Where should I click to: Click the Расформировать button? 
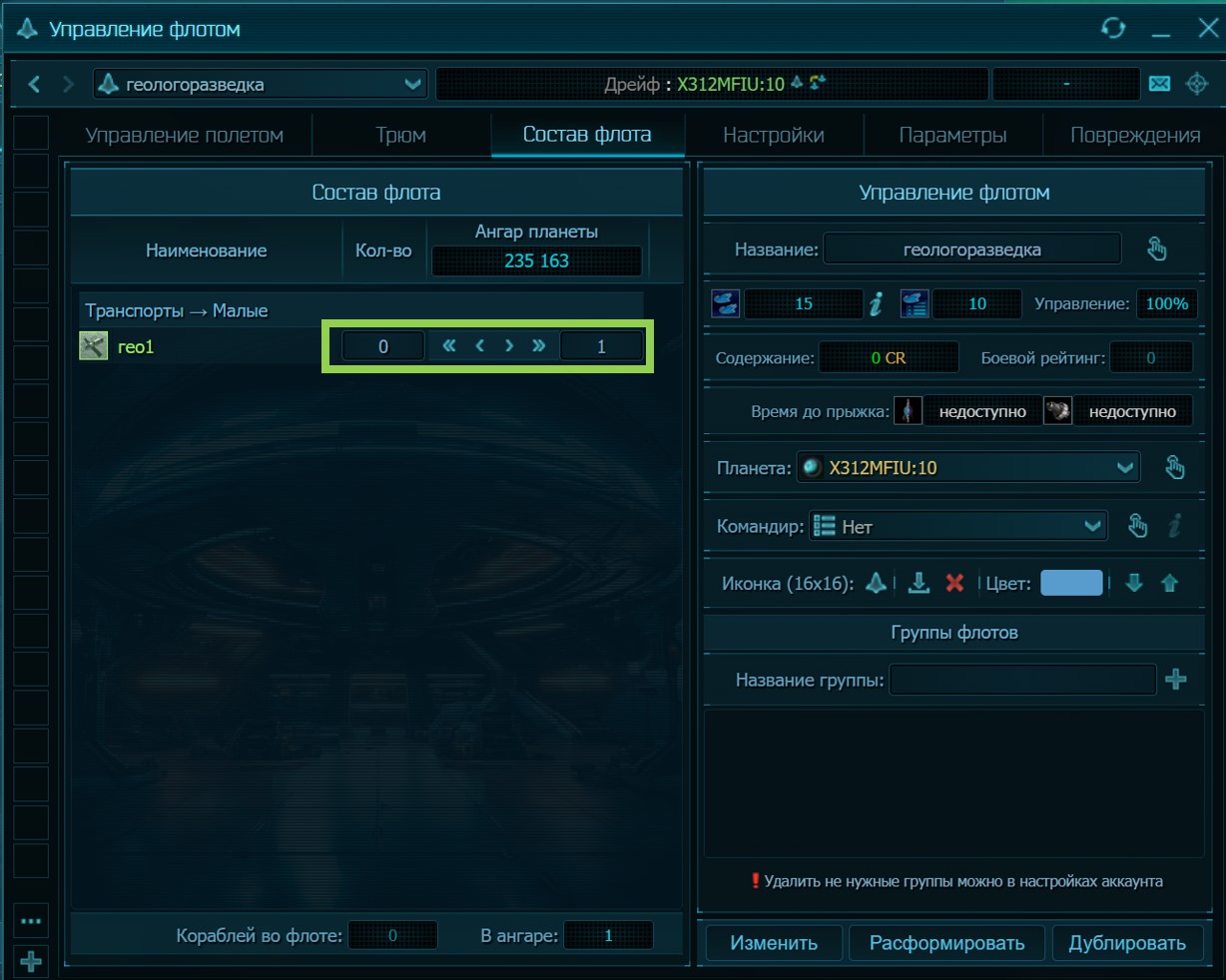coord(946,943)
